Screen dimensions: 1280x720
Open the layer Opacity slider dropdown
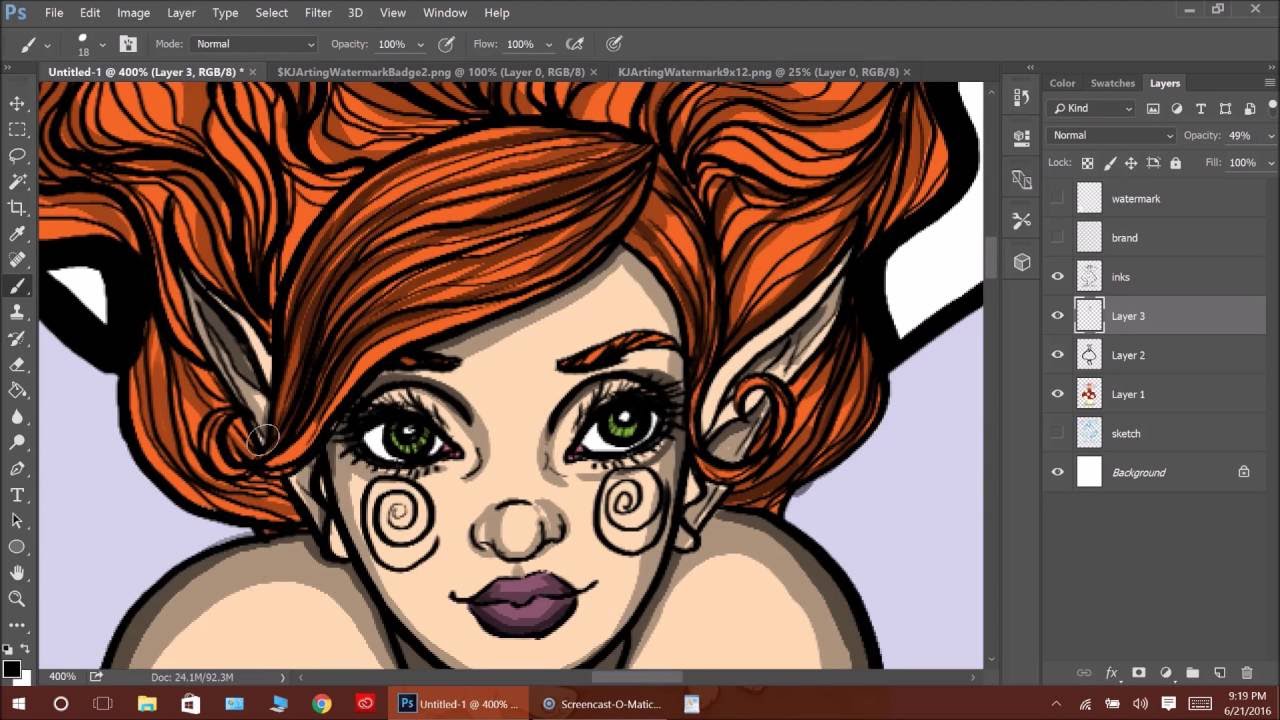coord(1271,135)
